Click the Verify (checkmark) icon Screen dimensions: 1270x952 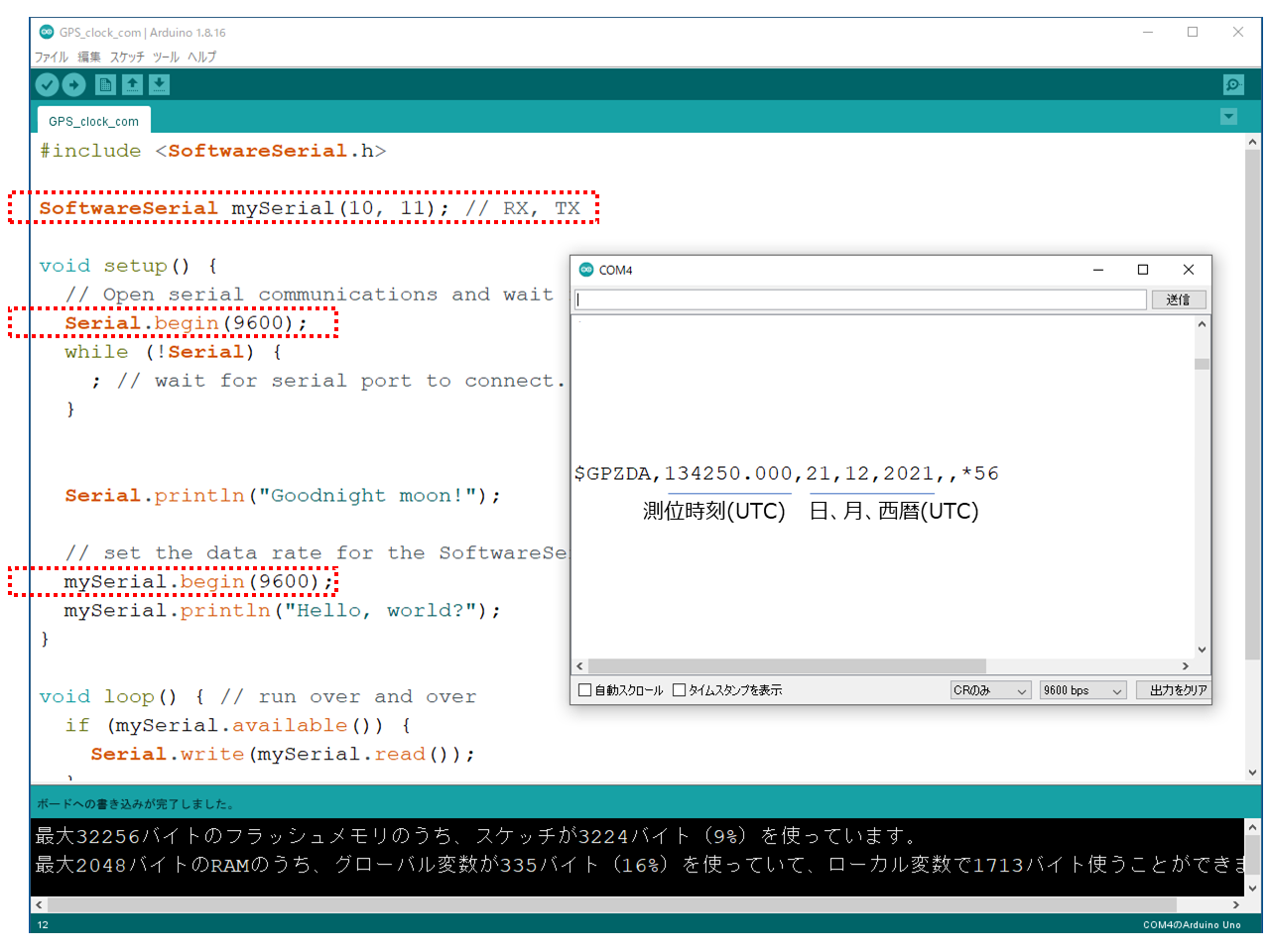pyautogui.click(x=47, y=84)
